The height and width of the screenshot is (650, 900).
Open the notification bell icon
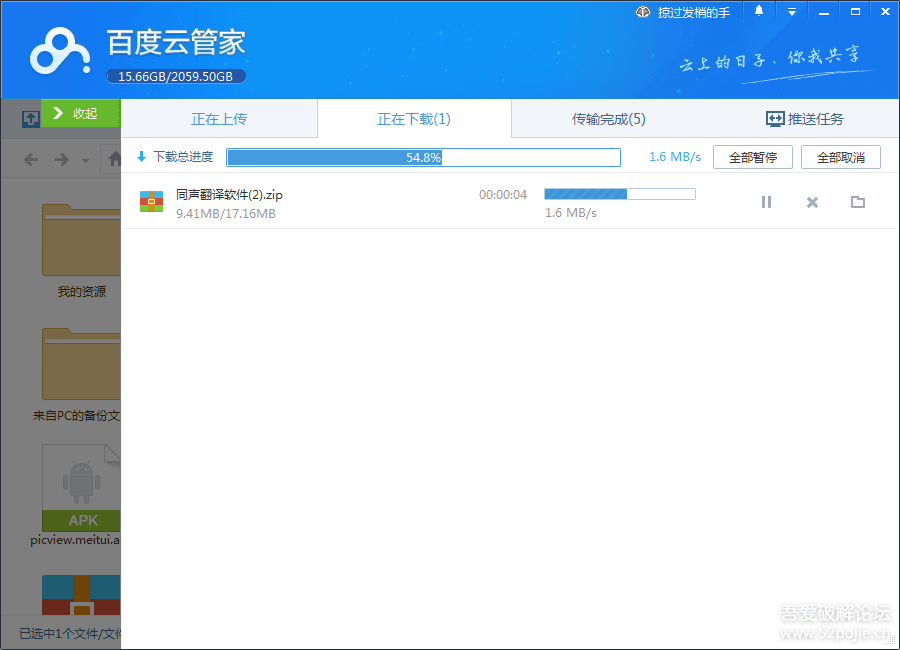759,11
